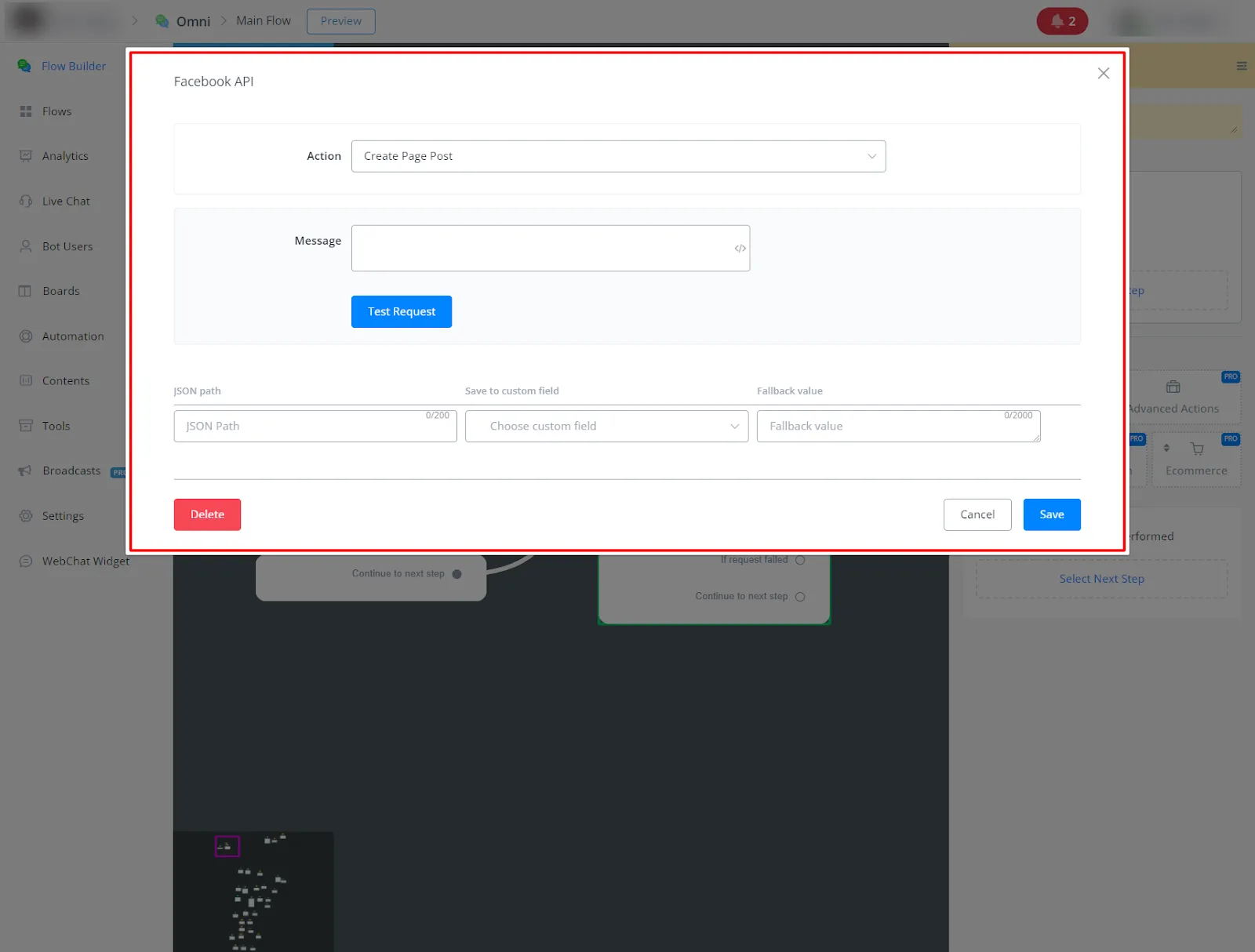This screenshot has width=1255, height=952.
Task: Open Boards from its sidebar icon
Action: (x=26, y=291)
